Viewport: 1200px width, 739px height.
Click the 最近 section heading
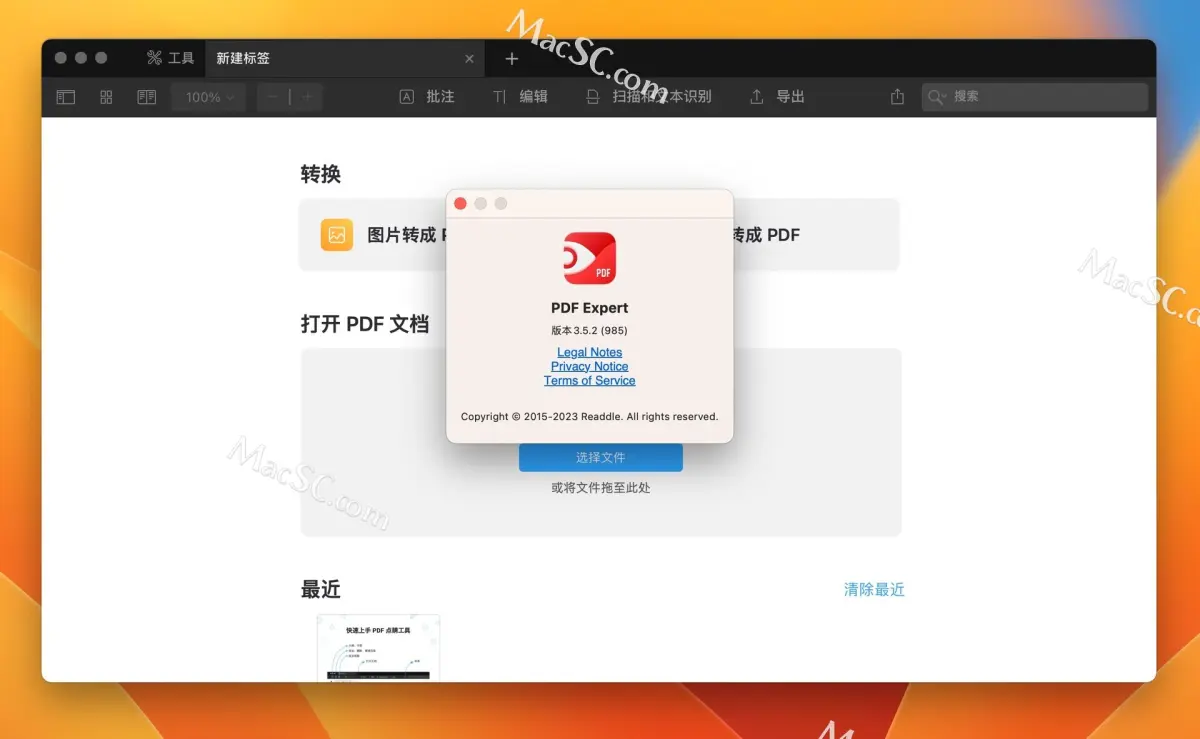pyautogui.click(x=321, y=589)
